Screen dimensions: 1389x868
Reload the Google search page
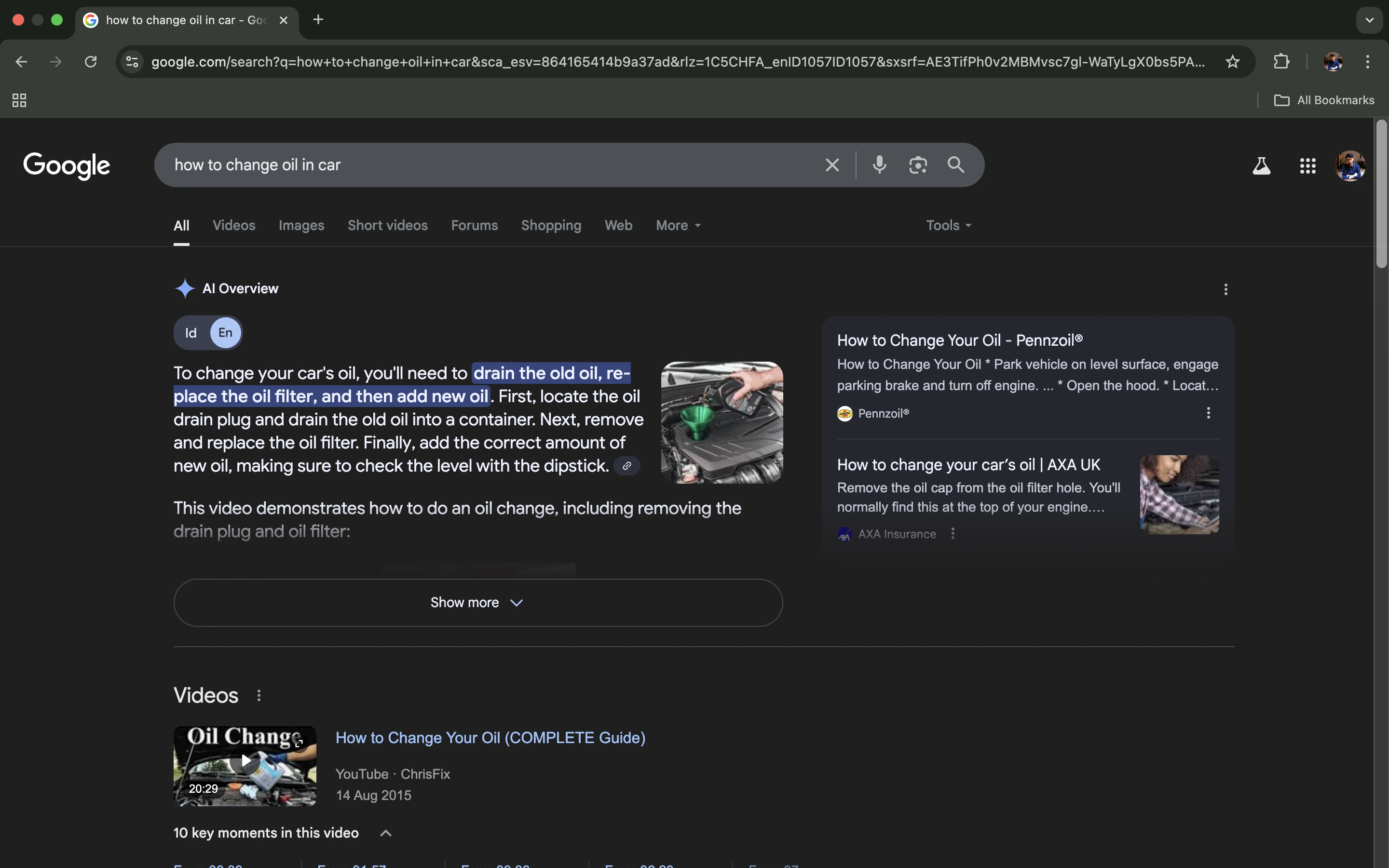[91, 61]
